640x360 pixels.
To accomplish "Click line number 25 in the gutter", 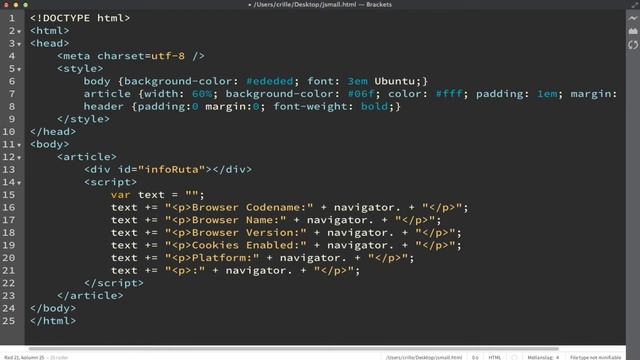I will [9, 321].
